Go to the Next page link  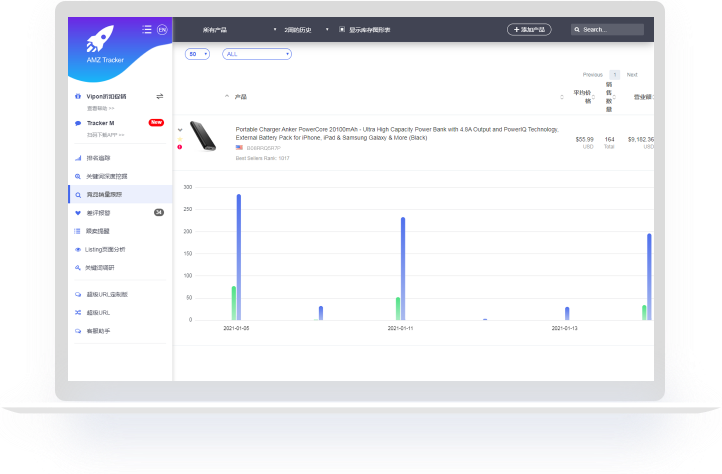click(632, 75)
